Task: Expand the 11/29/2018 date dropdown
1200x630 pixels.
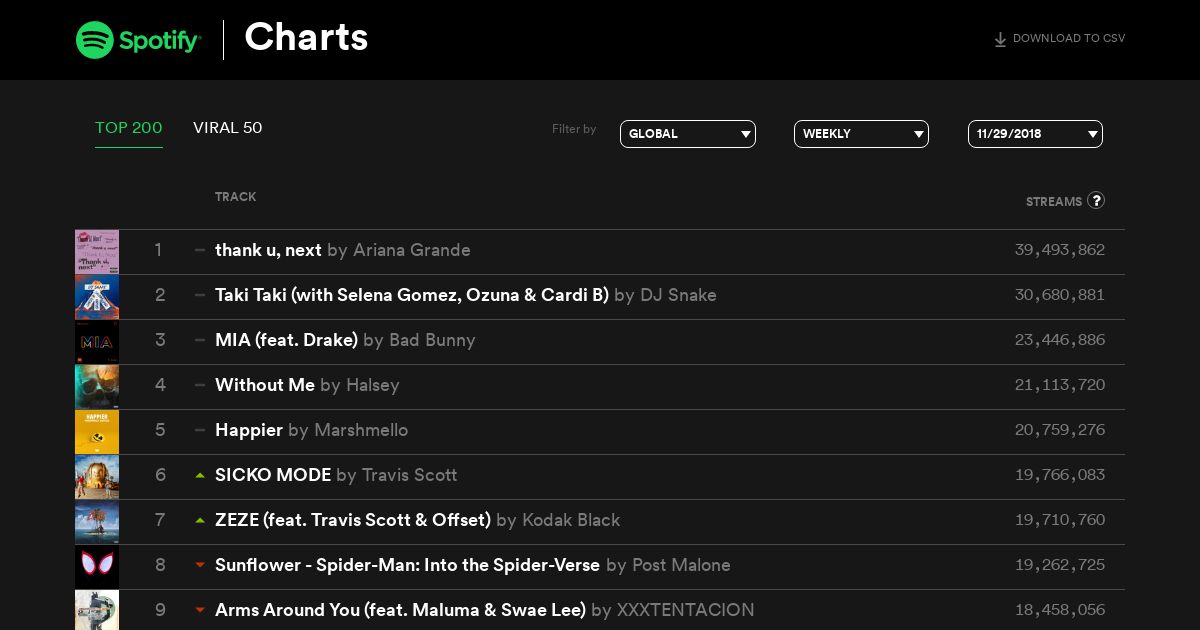Action: (x=1035, y=134)
